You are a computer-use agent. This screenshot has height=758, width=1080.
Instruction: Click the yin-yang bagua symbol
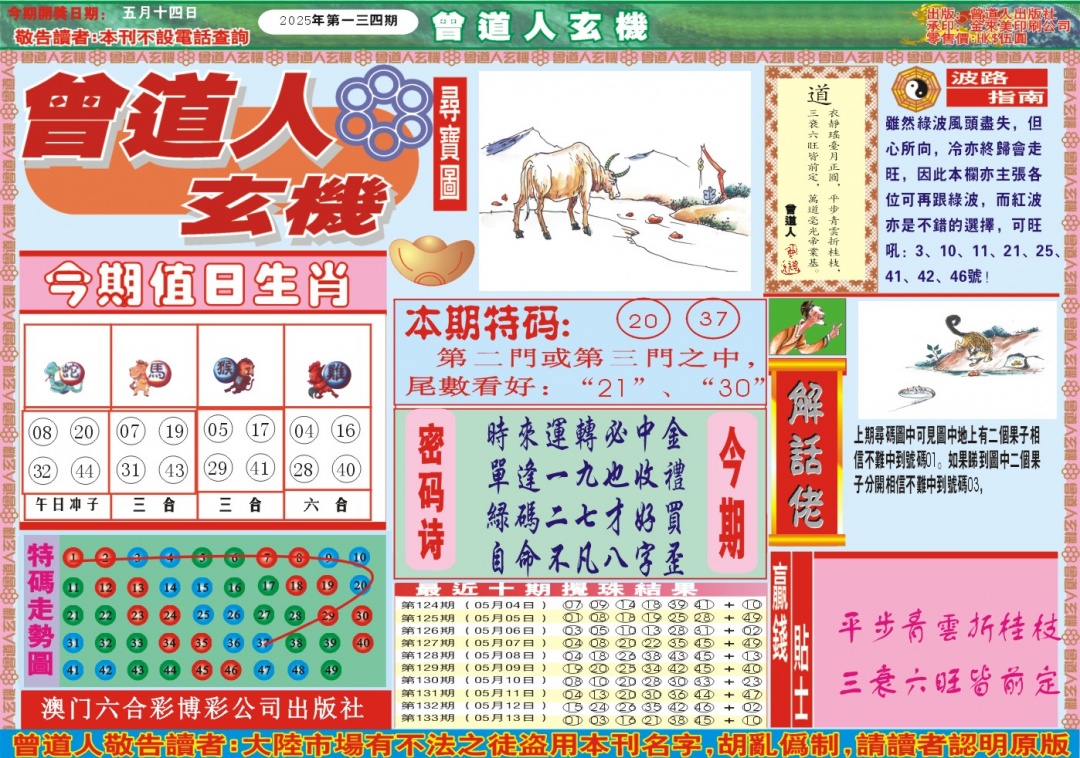coord(913,90)
